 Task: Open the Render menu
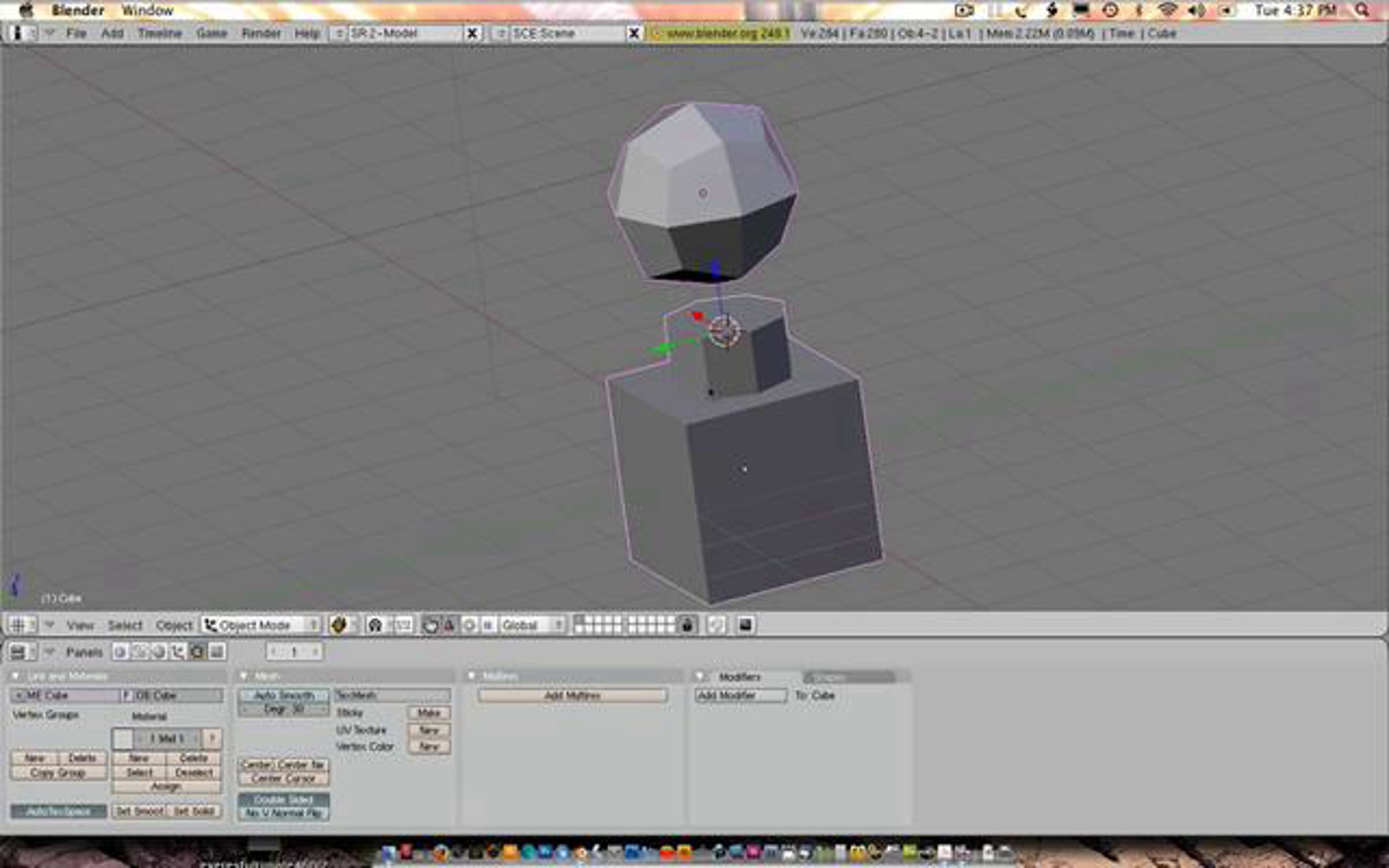coord(260,34)
